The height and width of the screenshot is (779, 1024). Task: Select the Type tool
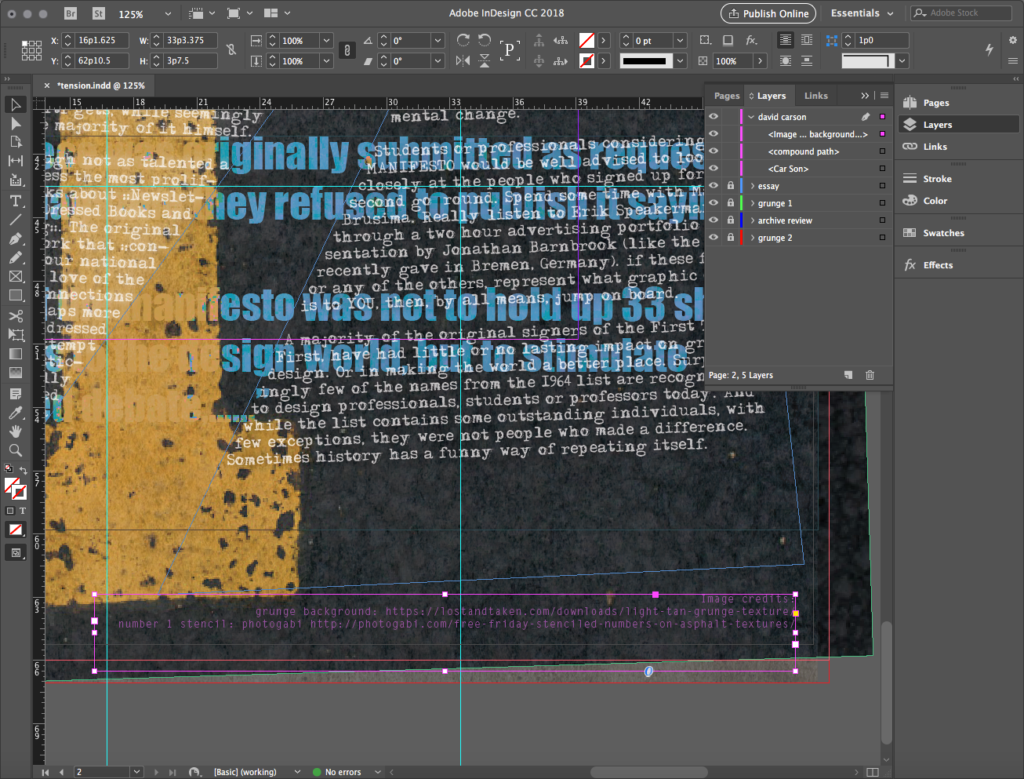tap(16, 201)
